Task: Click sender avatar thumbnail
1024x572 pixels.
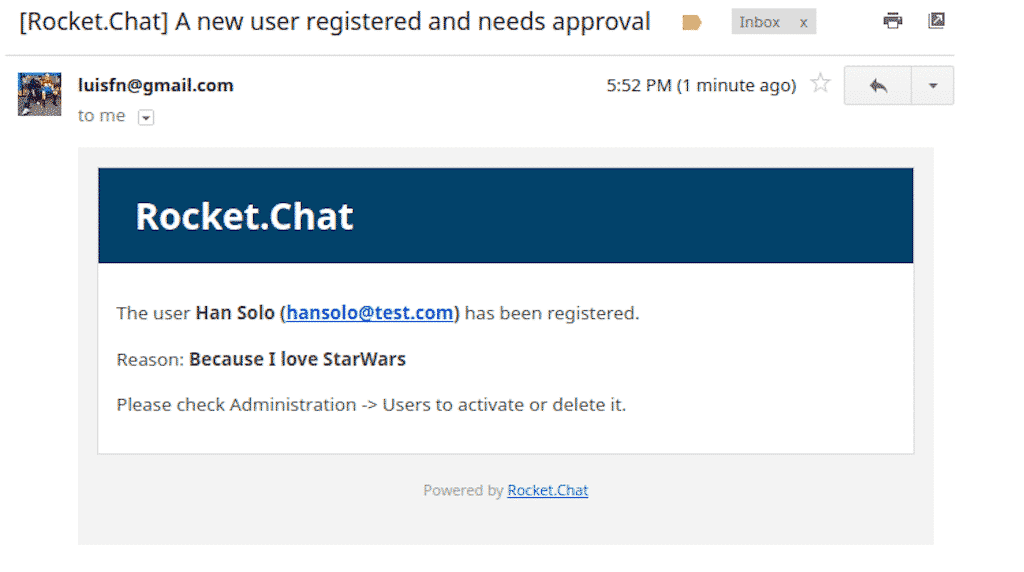Action: point(39,94)
